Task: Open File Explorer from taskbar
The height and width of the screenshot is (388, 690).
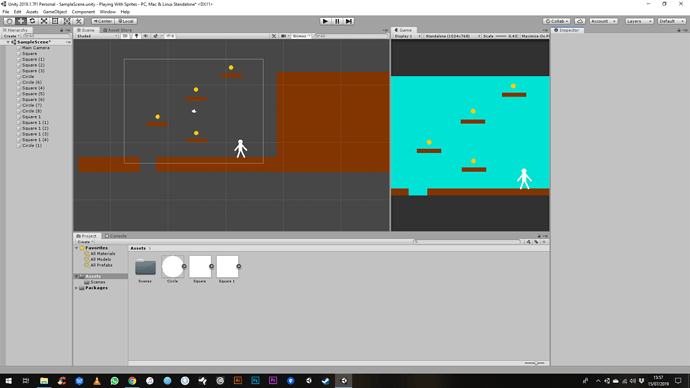Action: 44,381
